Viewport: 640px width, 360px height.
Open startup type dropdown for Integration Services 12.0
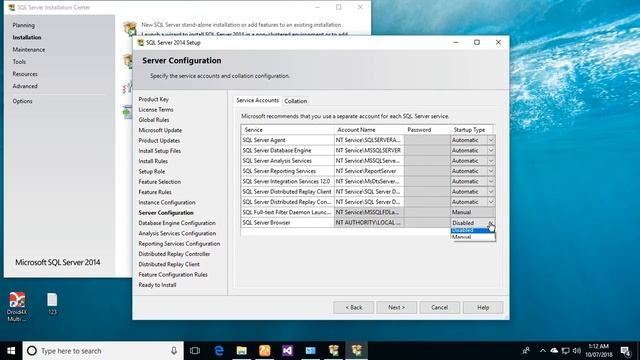point(491,181)
